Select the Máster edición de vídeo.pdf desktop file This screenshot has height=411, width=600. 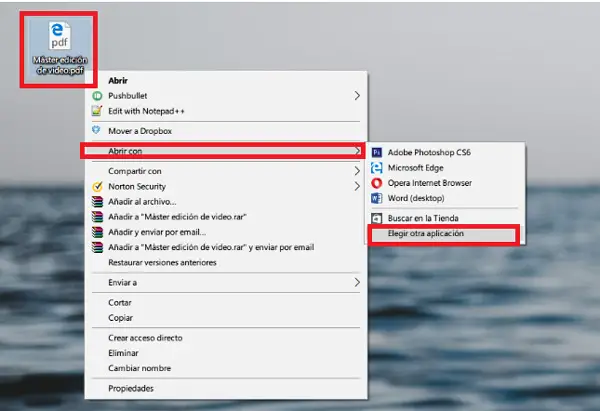[61, 50]
